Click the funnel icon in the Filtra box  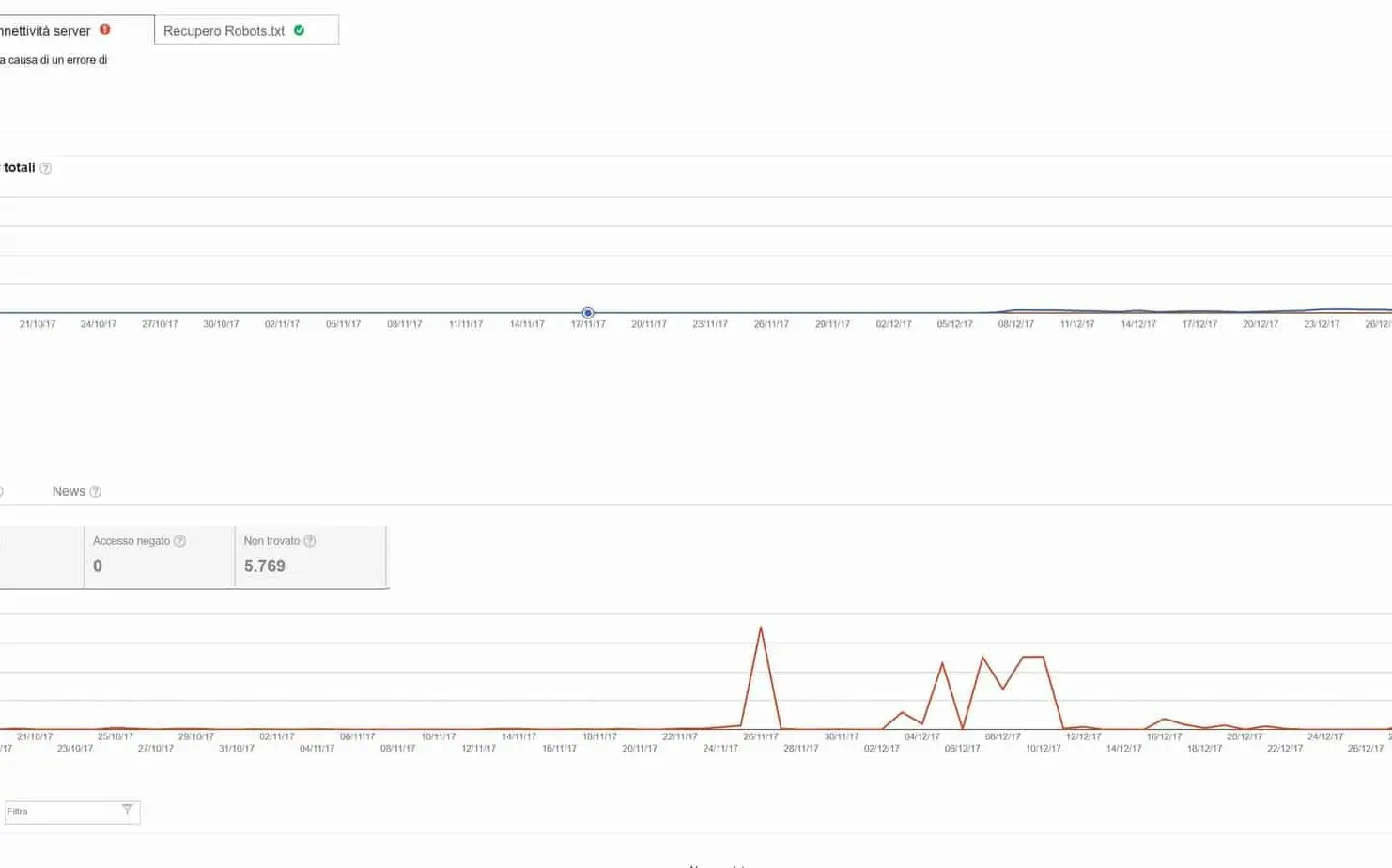[x=128, y=810]
